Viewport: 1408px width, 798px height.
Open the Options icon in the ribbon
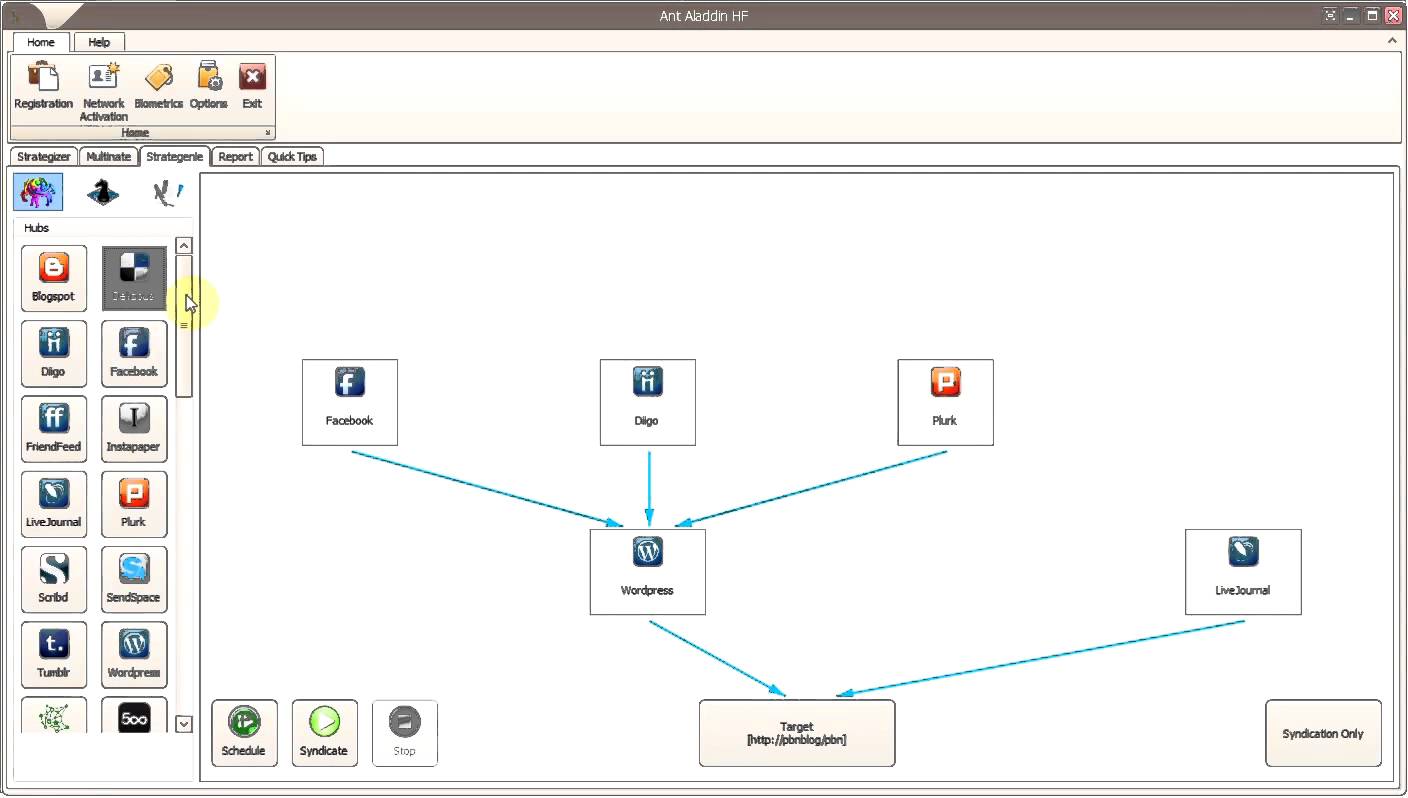coord(209,86)
